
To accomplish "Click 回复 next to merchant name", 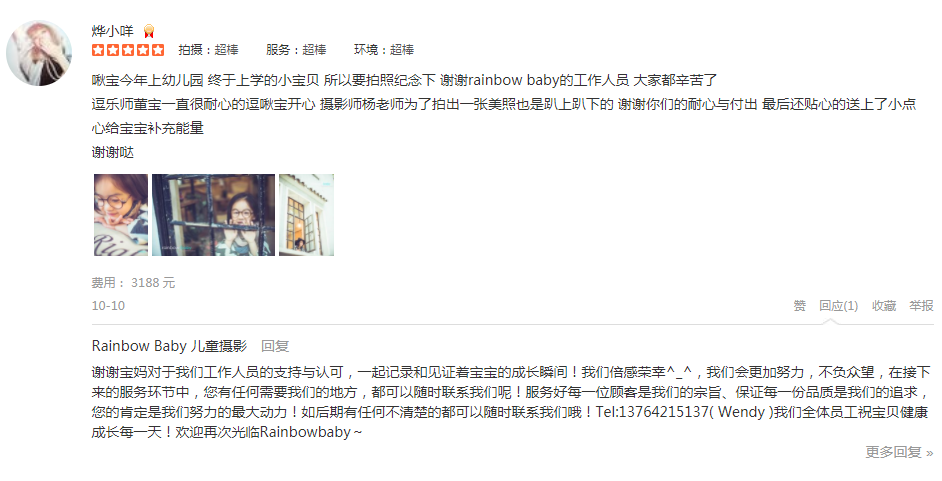I will [x=275, y=346].
